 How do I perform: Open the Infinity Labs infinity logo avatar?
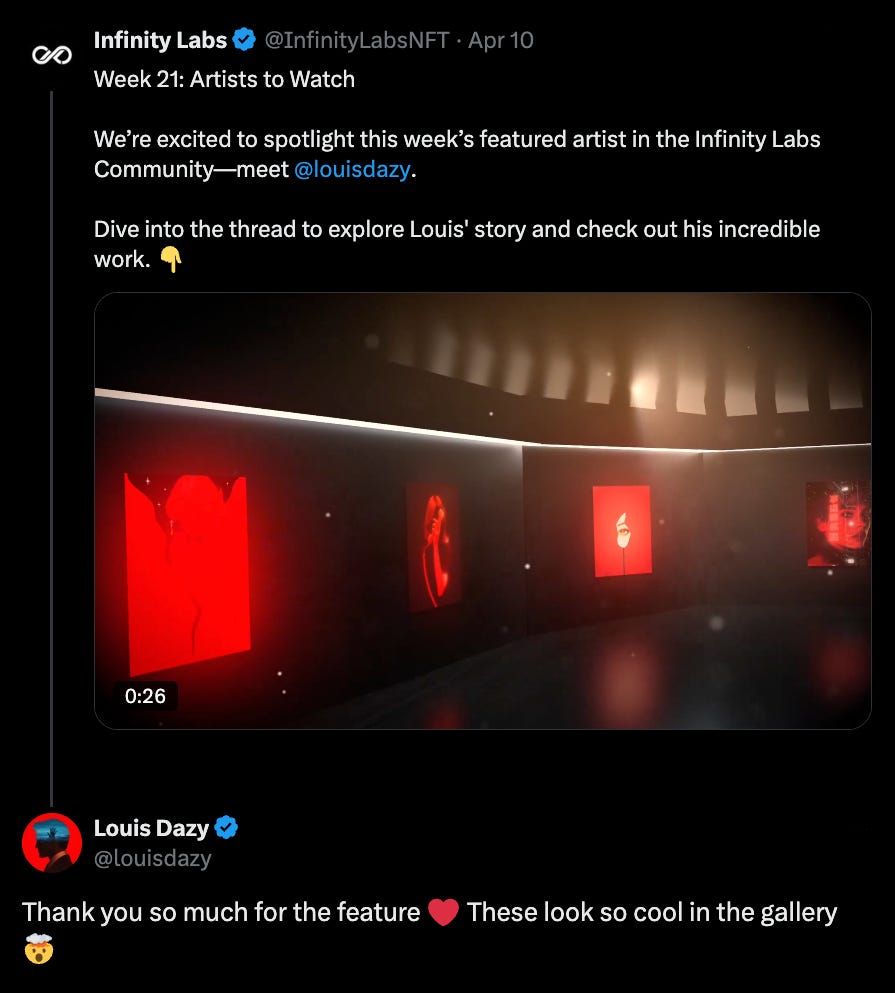52,56
